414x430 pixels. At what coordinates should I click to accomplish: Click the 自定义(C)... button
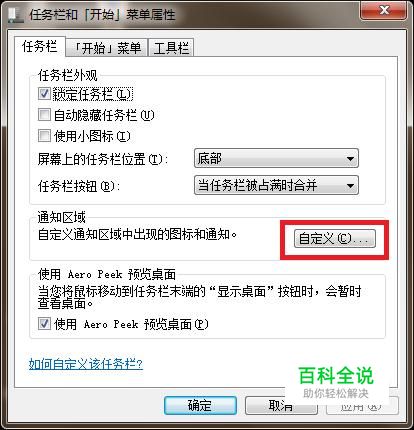(335, 238)
